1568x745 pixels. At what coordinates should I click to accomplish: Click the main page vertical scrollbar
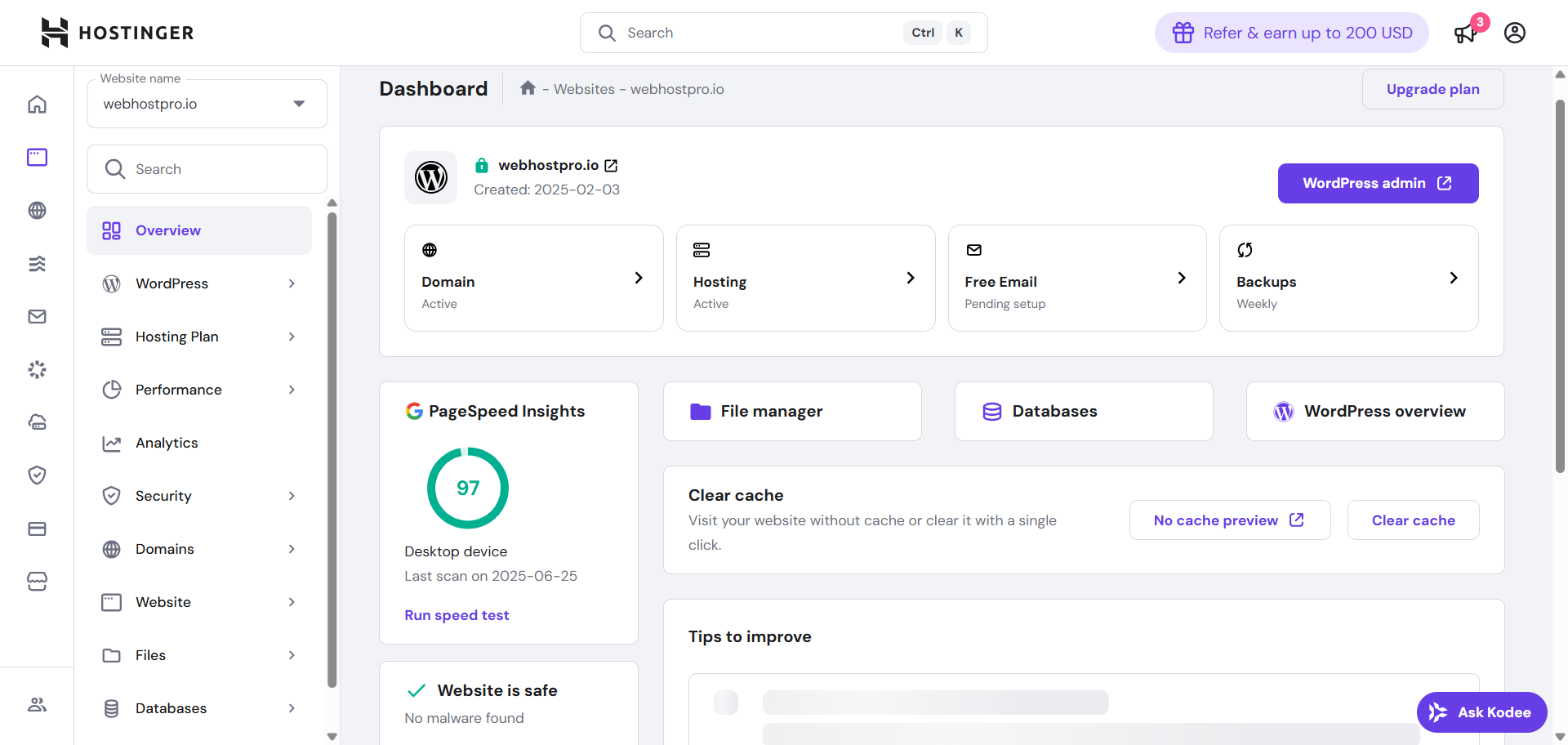point(1560,286)
